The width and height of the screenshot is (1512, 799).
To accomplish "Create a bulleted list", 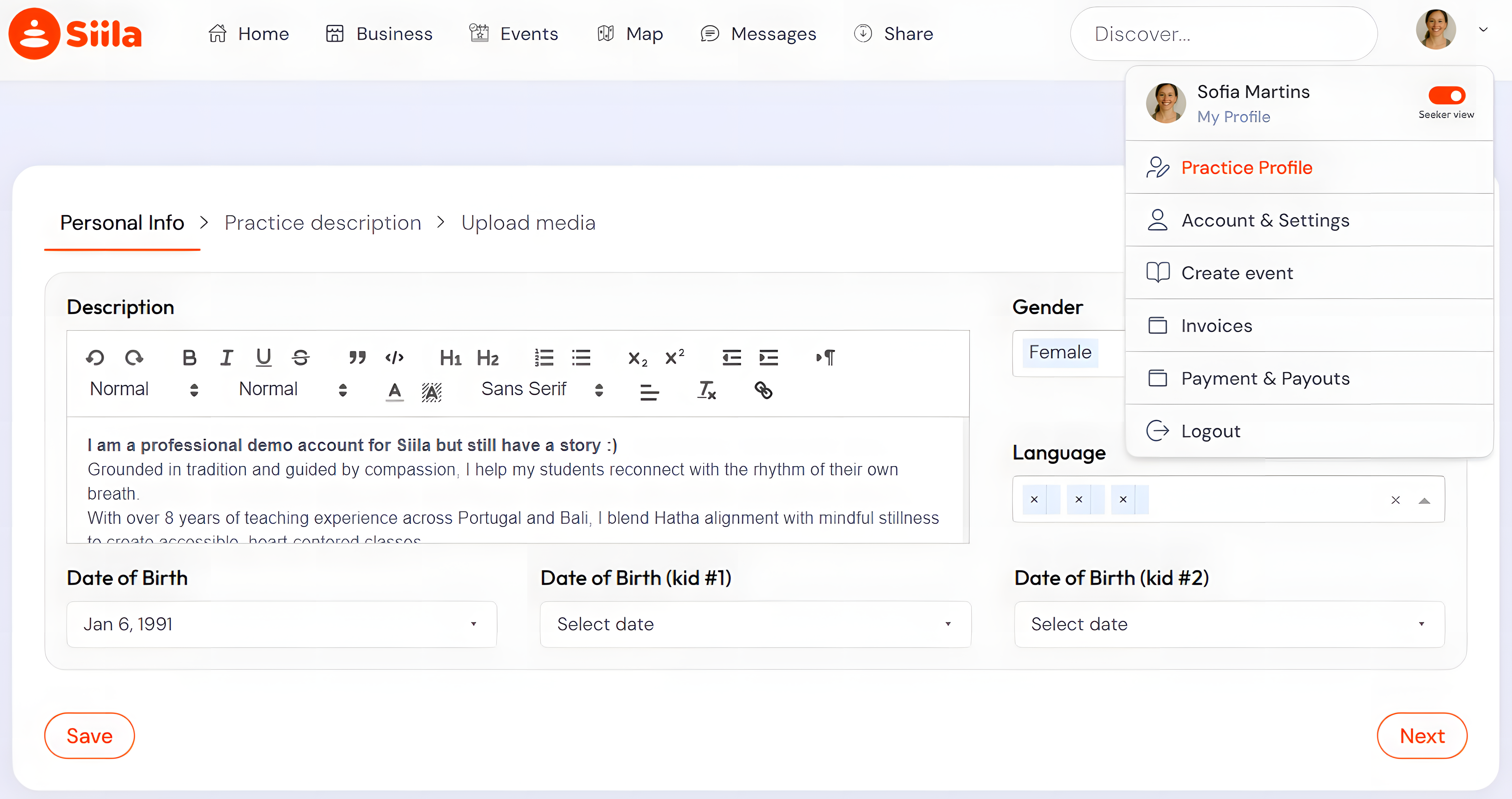I will [x=581, y=357].
